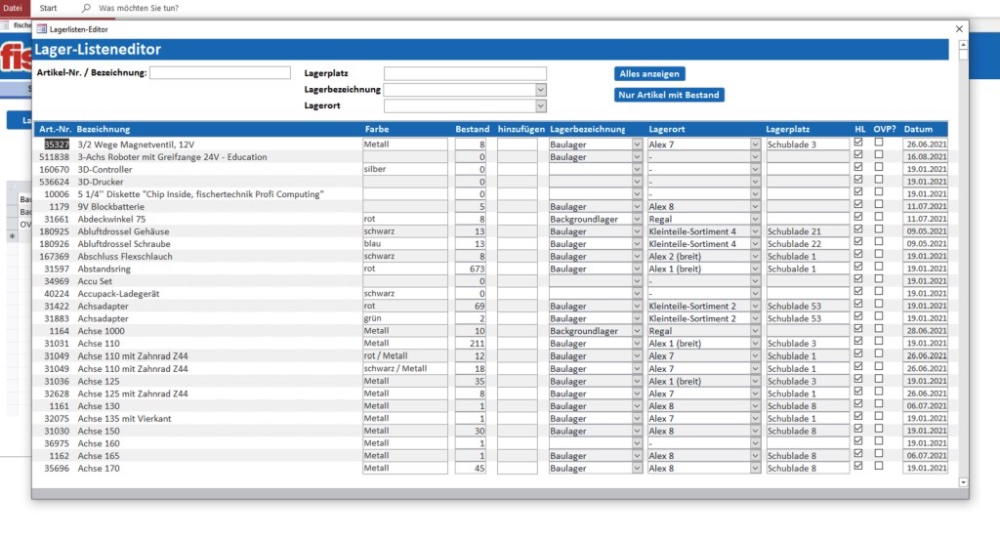This screenshot has width=1000, height=538.
Task: Click 'Abschluss Flexschlauch' item name
Action: 125,256
